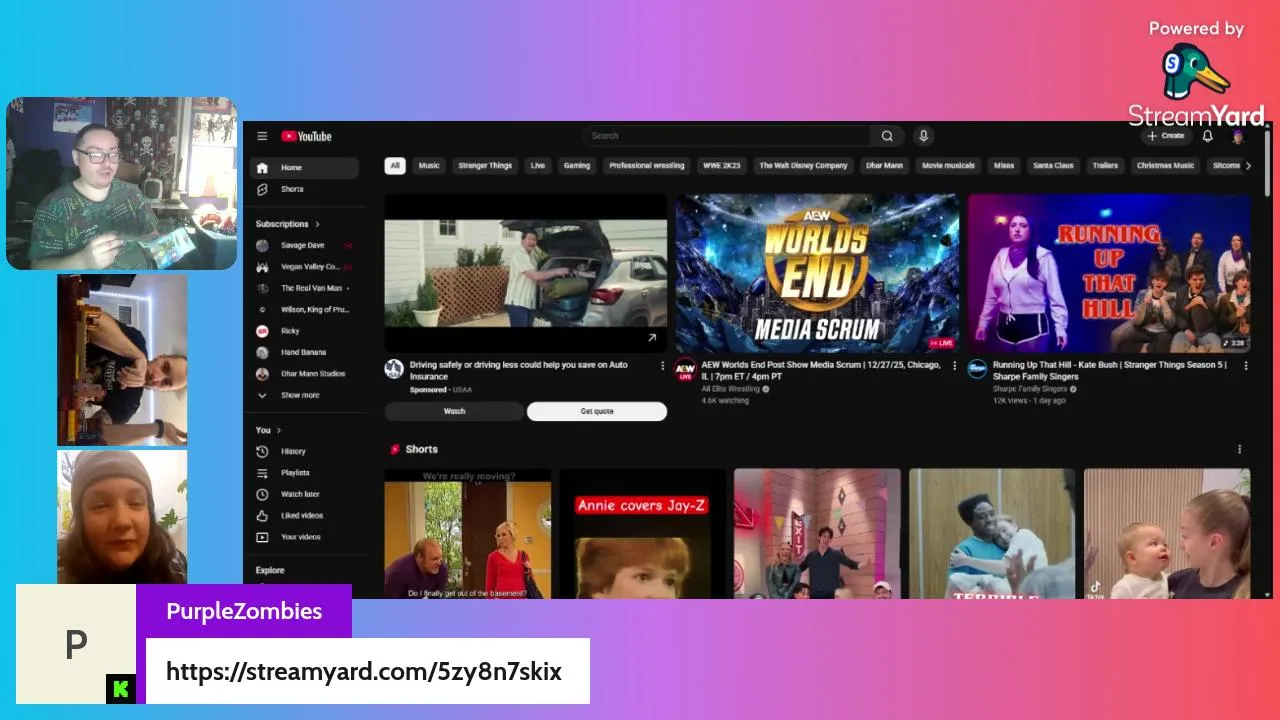Image resolution: width=1280 pixels, height=720 pixels.
Task: Open the Sharpe Family Singers channel avatar
Action: tap(977, 370)
